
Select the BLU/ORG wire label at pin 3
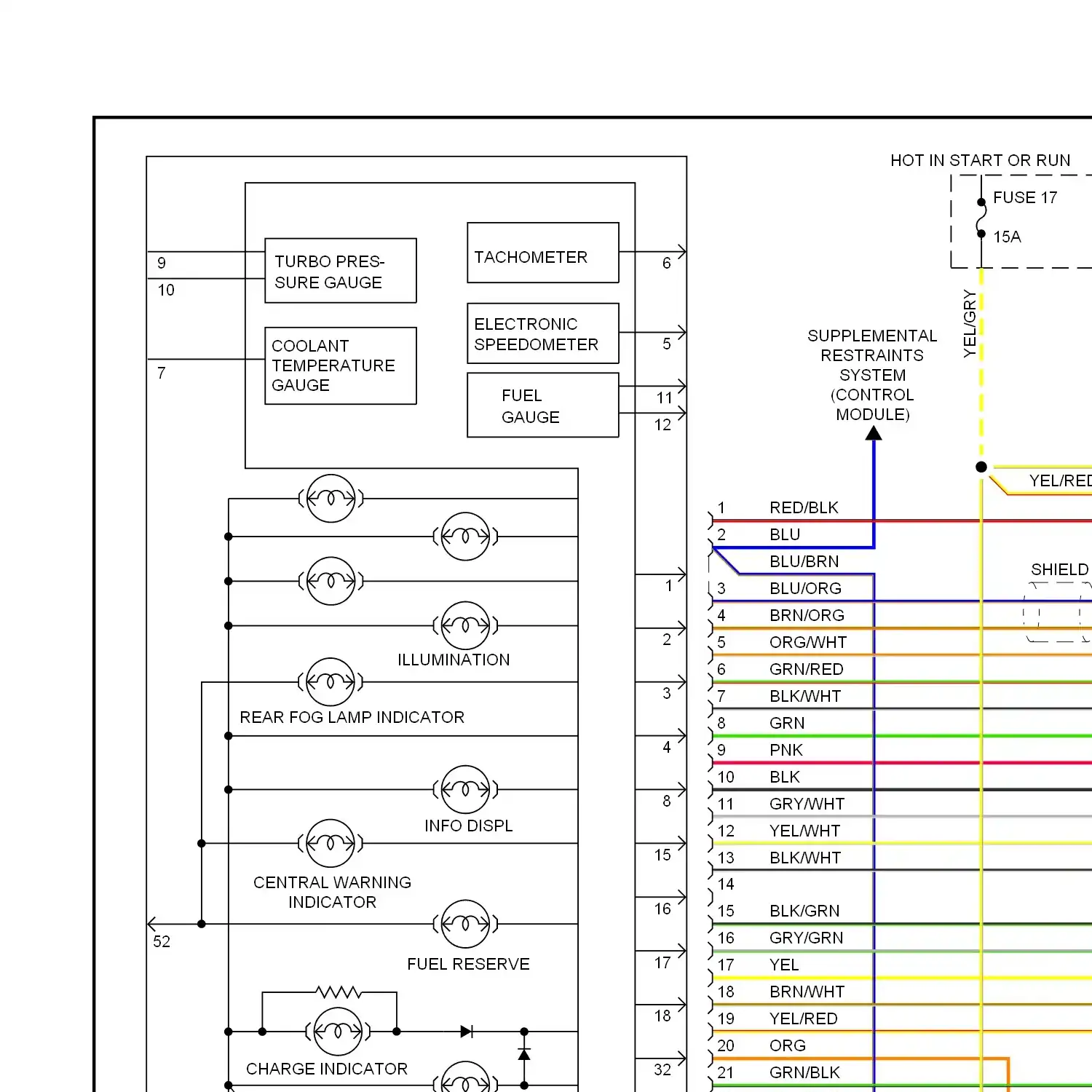[x=806, y=588]
